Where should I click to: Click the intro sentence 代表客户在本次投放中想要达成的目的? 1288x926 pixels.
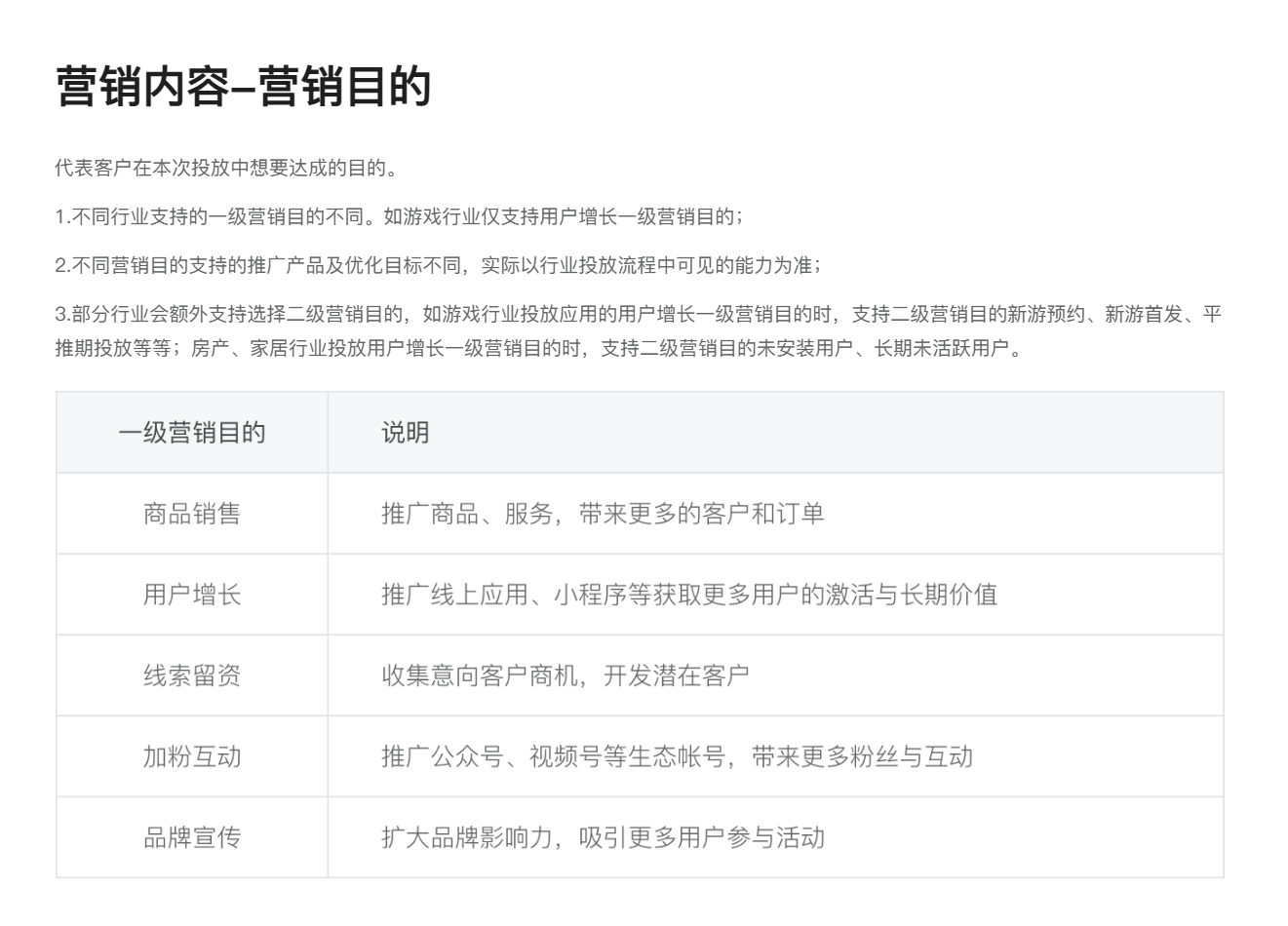pos(225,168)
